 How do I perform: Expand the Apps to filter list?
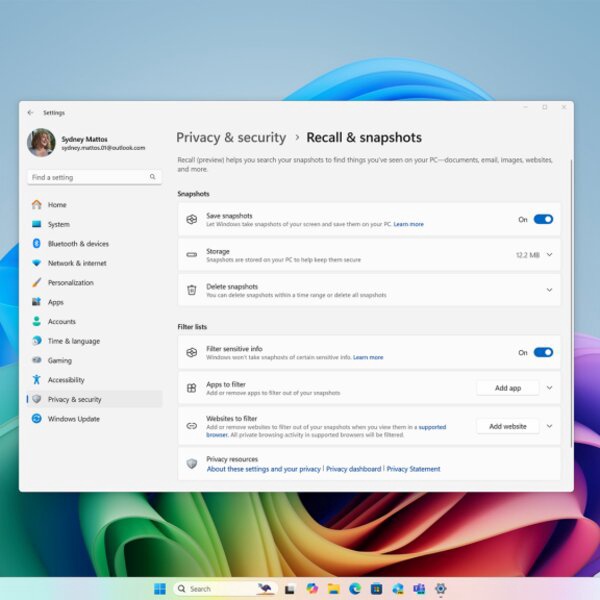pos(549,388)
